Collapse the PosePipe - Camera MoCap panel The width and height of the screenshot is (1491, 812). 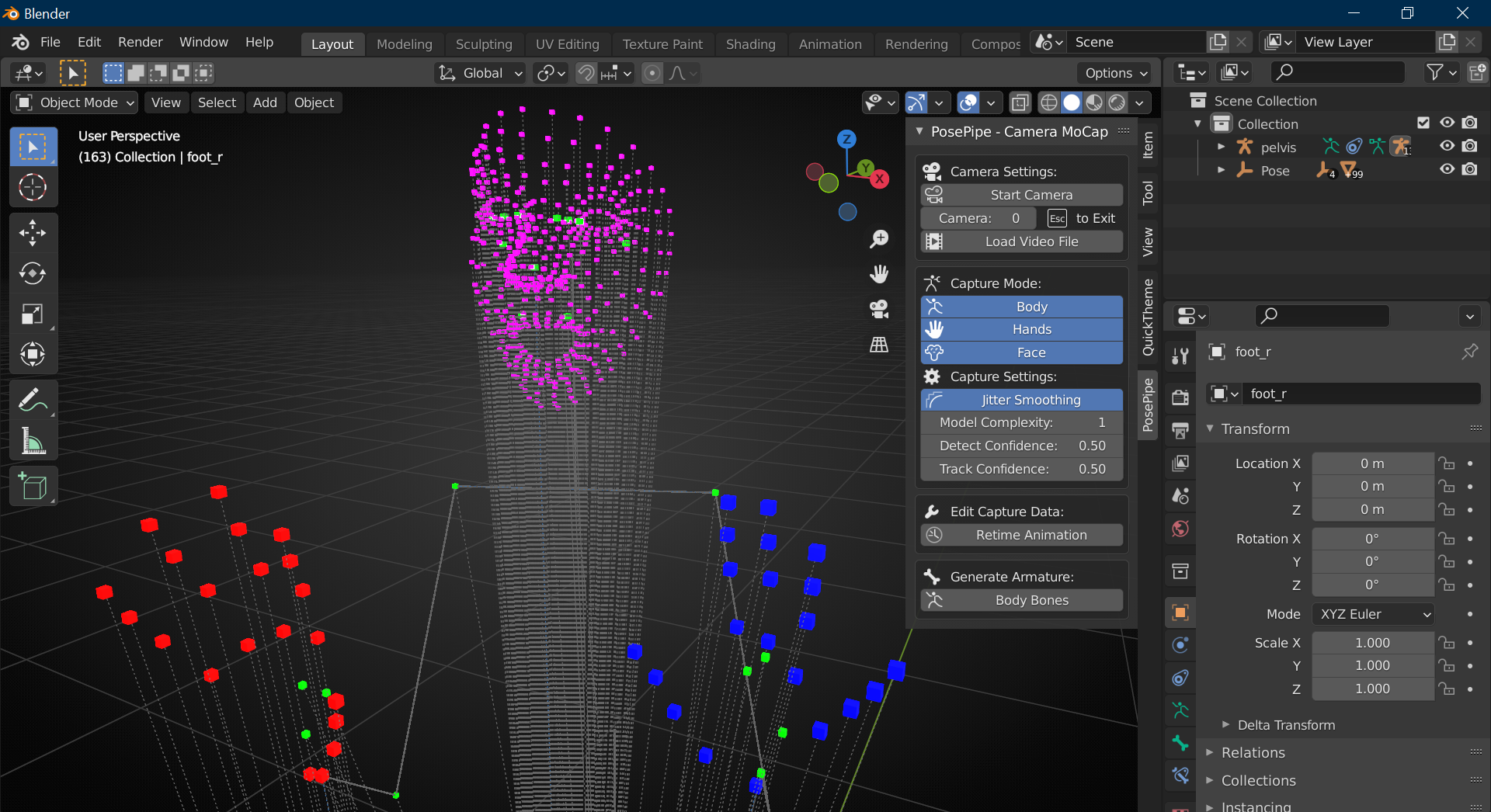coord(919,131)
